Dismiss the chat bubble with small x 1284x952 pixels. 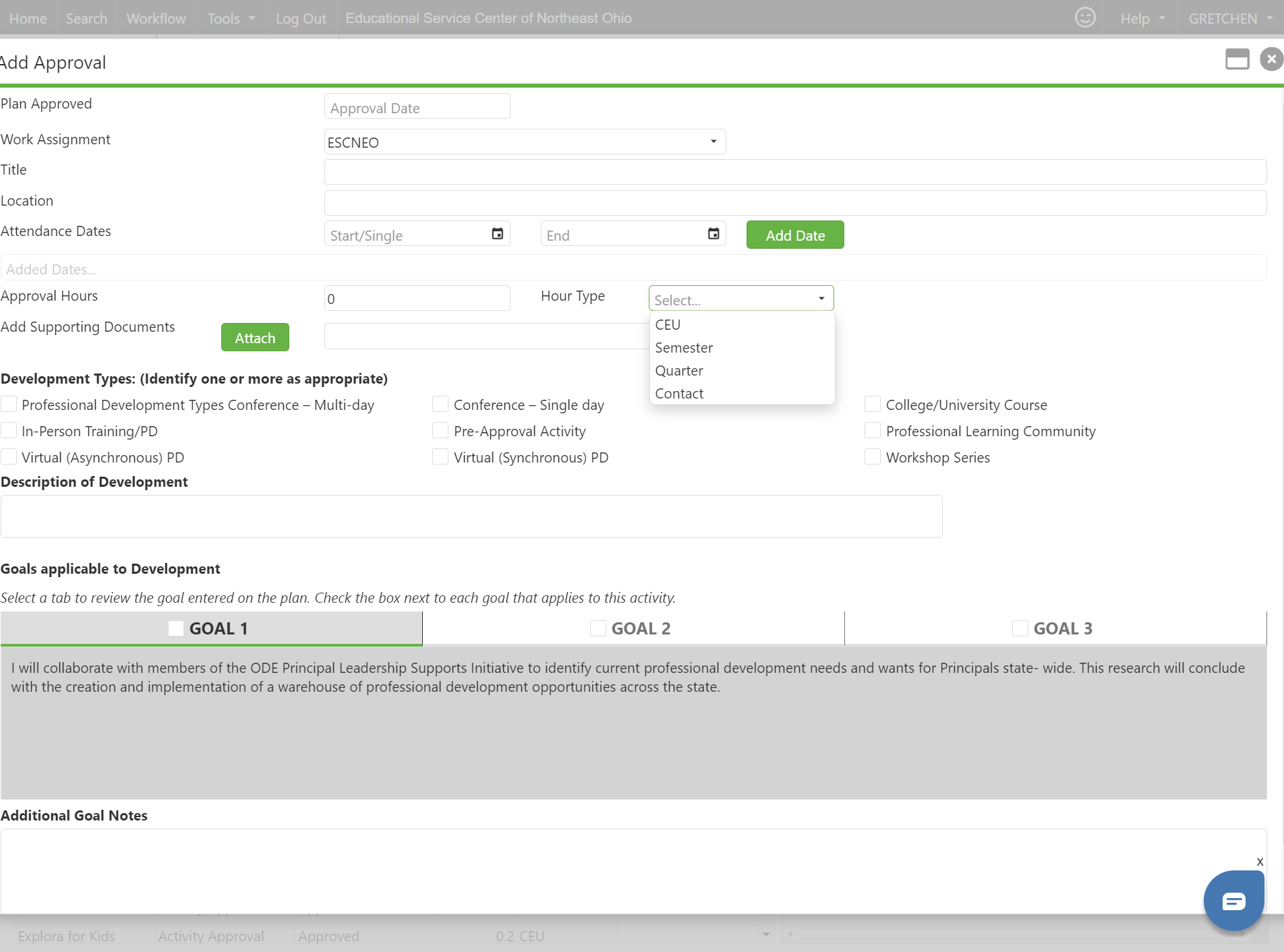[1260, 862]
